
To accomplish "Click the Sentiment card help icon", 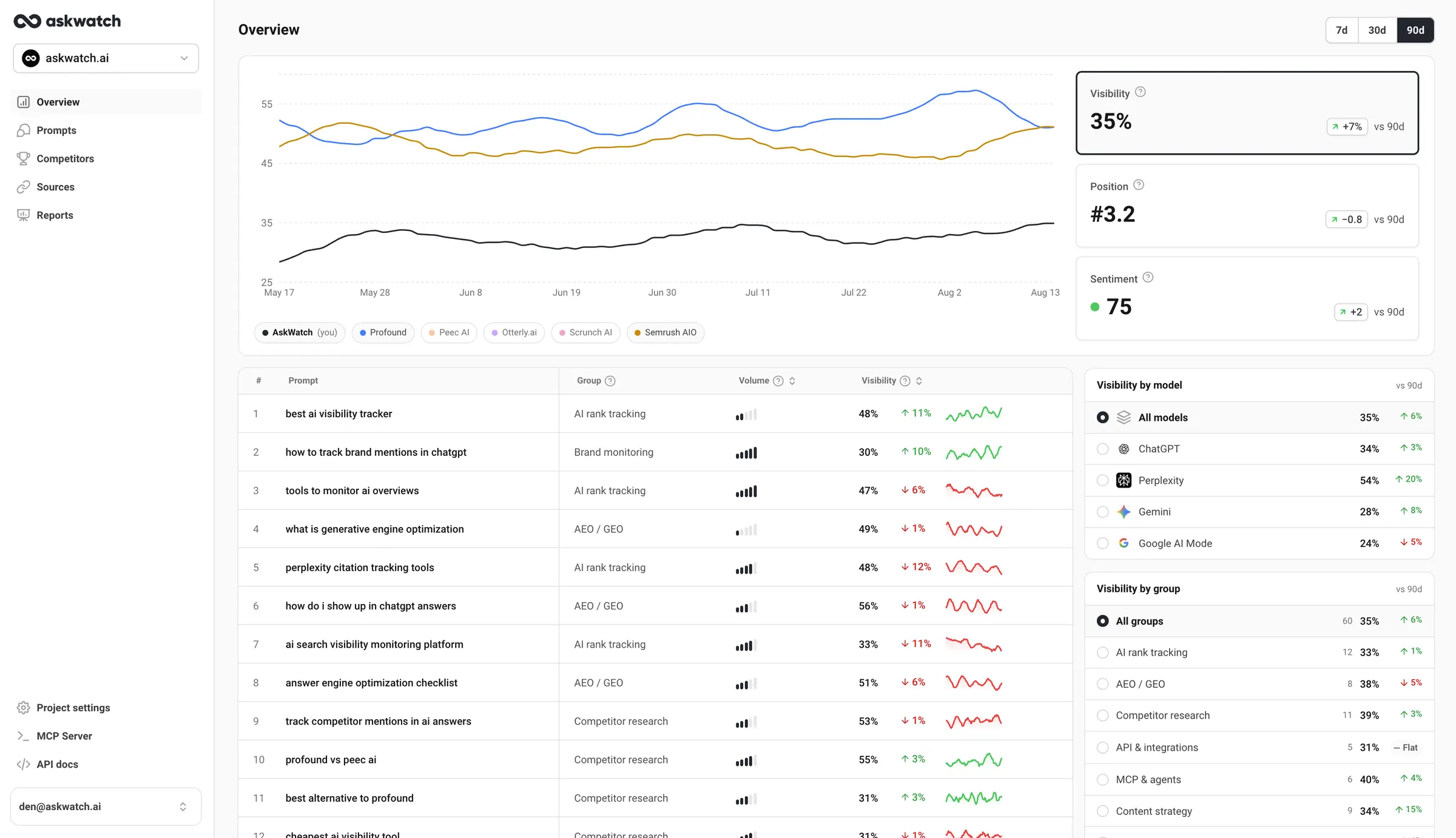I will (1148, 278).
